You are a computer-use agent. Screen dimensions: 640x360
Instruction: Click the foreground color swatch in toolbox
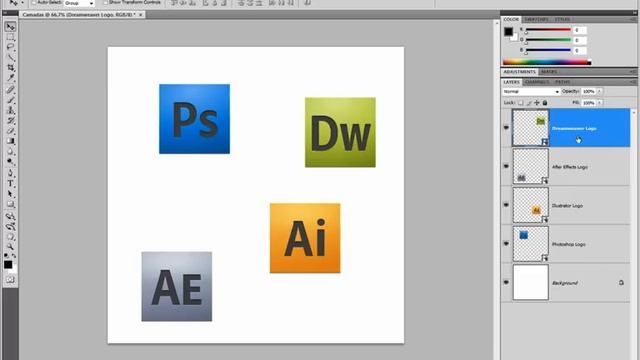8,264
